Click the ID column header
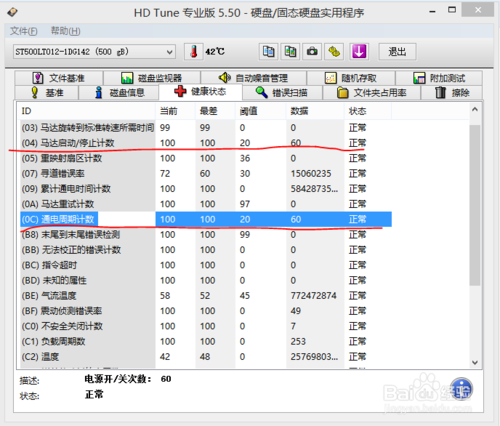This screenshot has width=500, height=426. coord(88,111)
